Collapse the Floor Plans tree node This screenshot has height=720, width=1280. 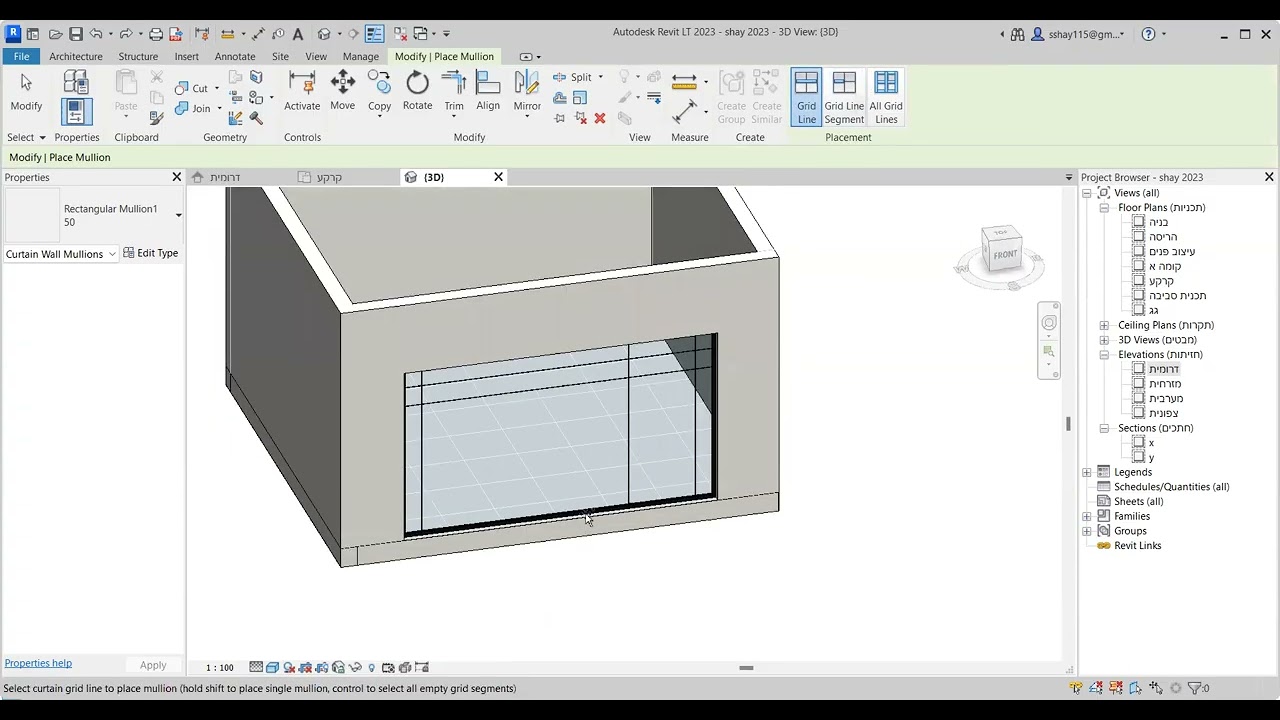[x=1104, y=208]
